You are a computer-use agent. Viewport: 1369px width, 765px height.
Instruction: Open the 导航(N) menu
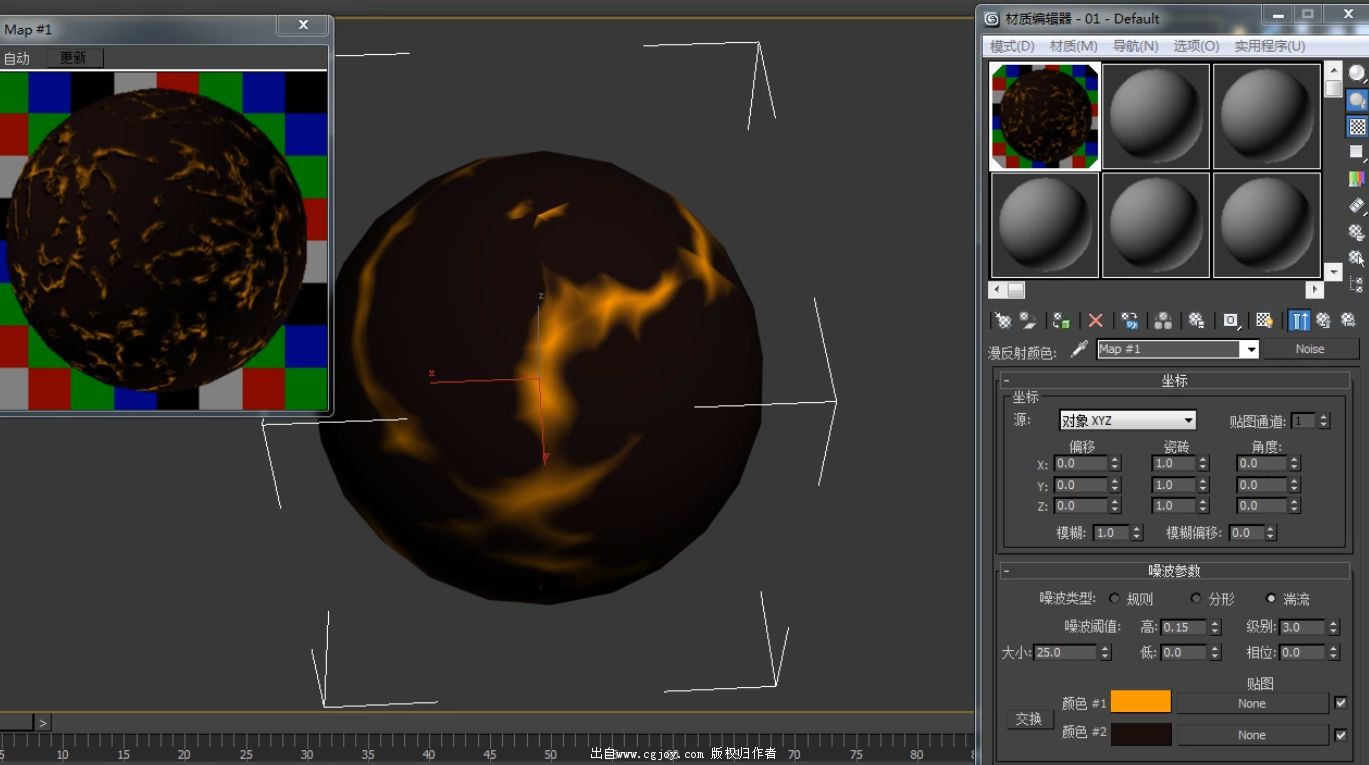1135,46
